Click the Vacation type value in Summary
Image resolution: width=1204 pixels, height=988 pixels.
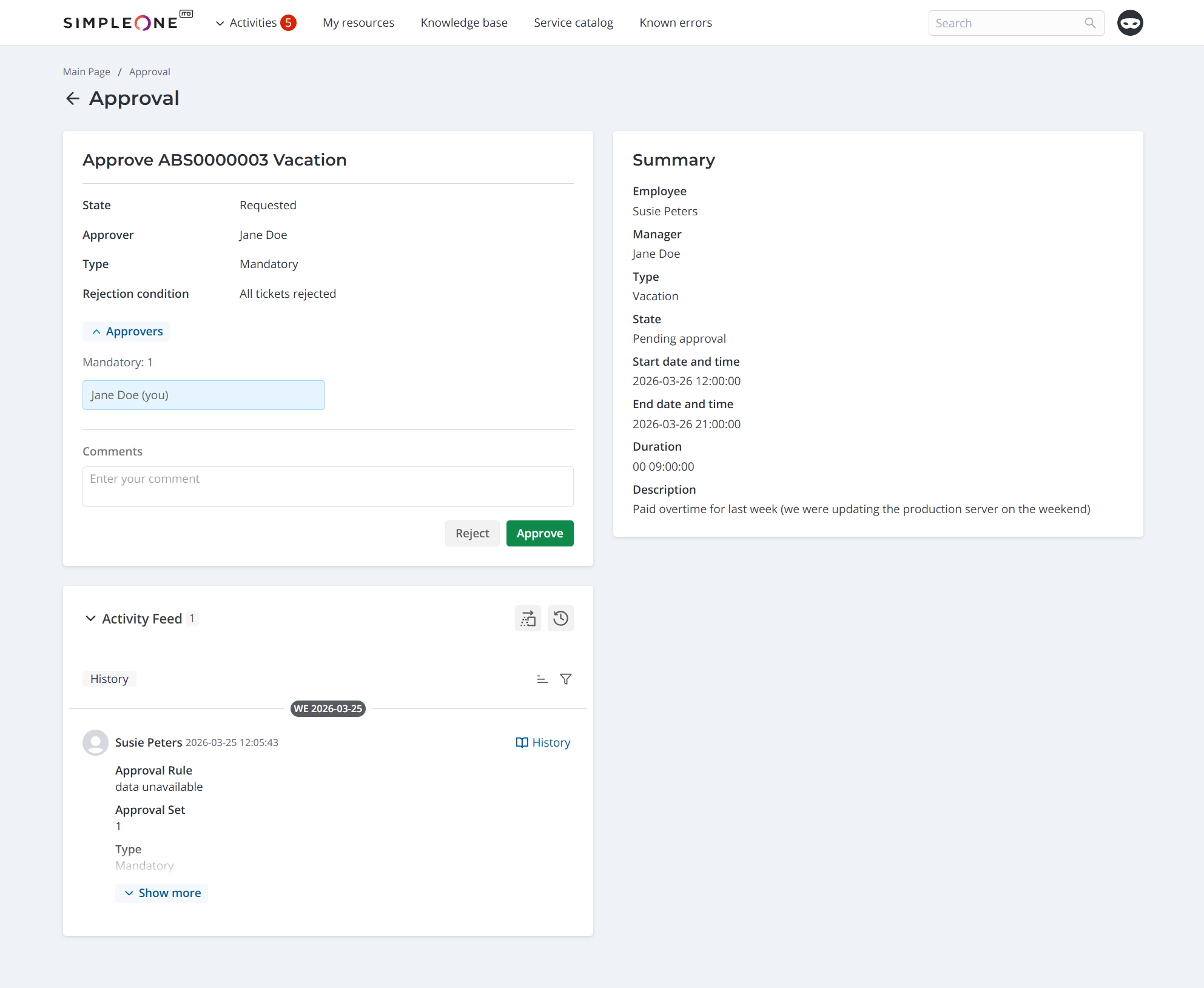(x=656, y=296)
